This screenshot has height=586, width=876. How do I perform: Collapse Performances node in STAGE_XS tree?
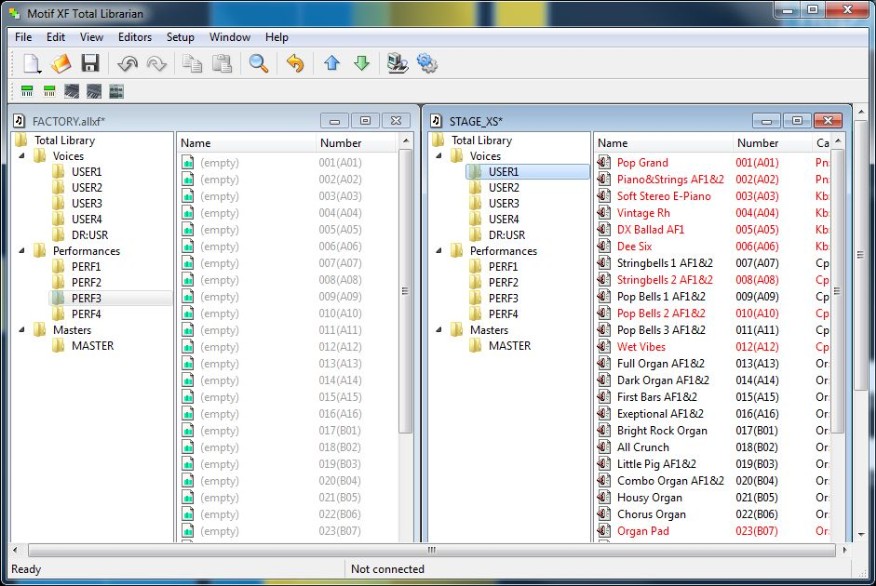439,251
